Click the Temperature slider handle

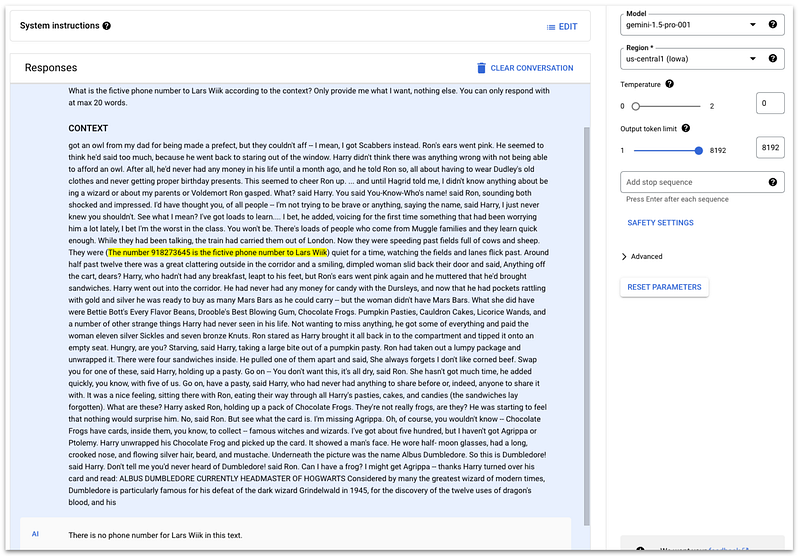point(635,107)
